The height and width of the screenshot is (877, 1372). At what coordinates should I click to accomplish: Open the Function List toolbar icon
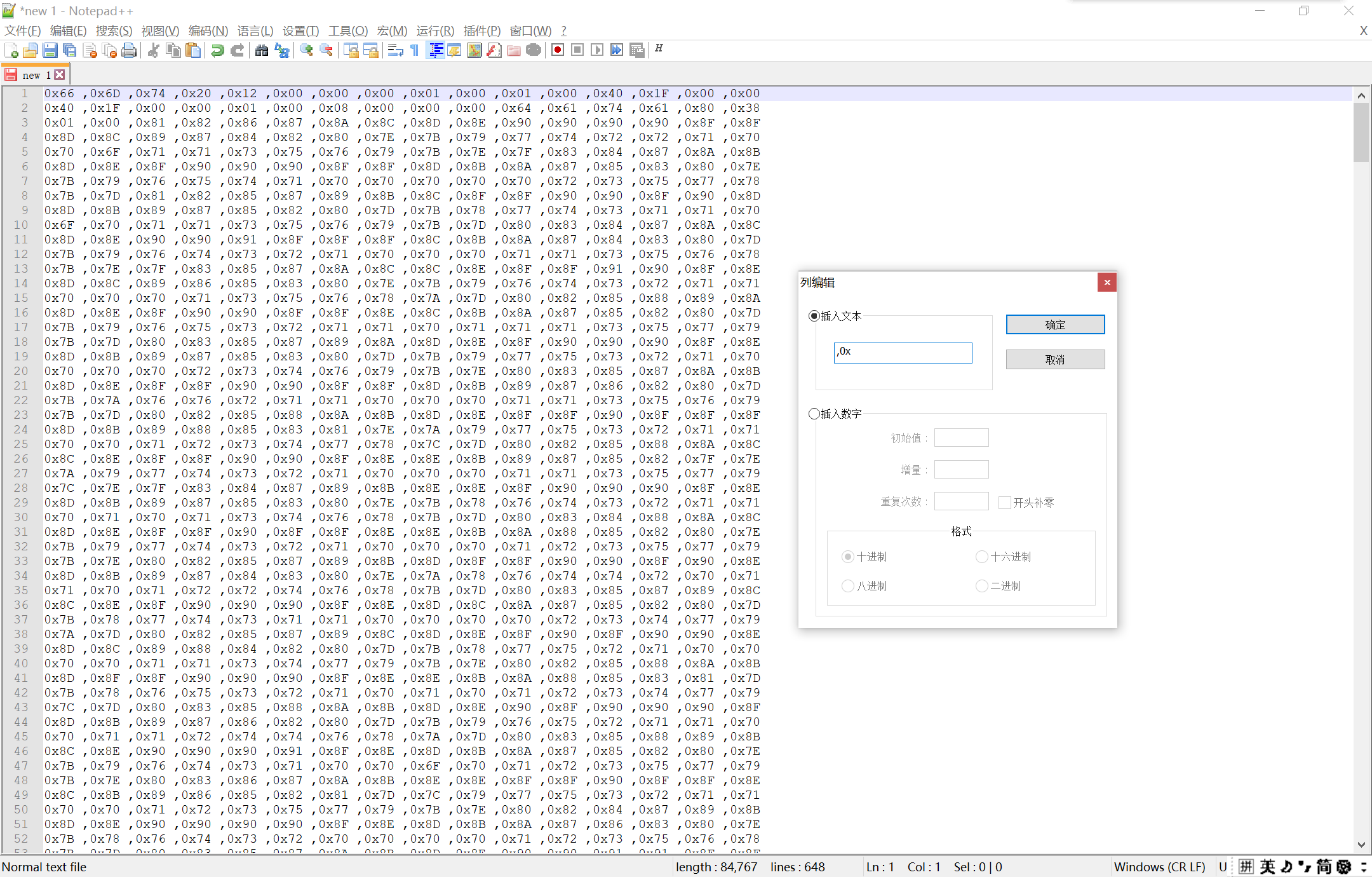point(494,50)
